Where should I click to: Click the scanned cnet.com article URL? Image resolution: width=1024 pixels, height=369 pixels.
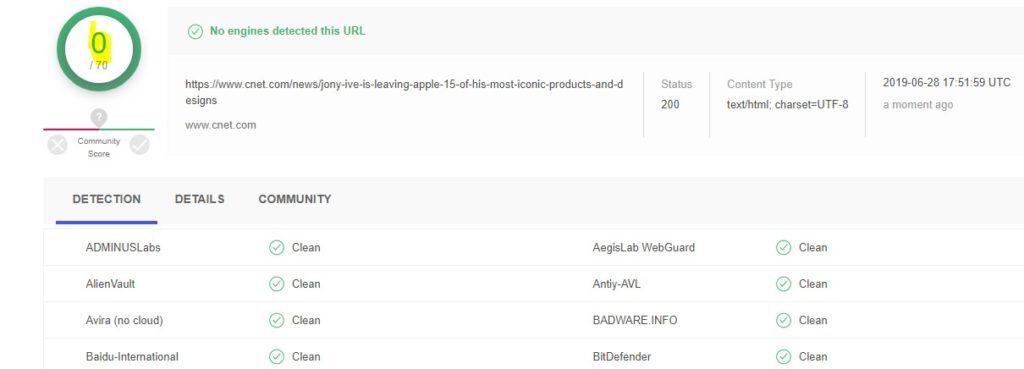pos(404,92)
